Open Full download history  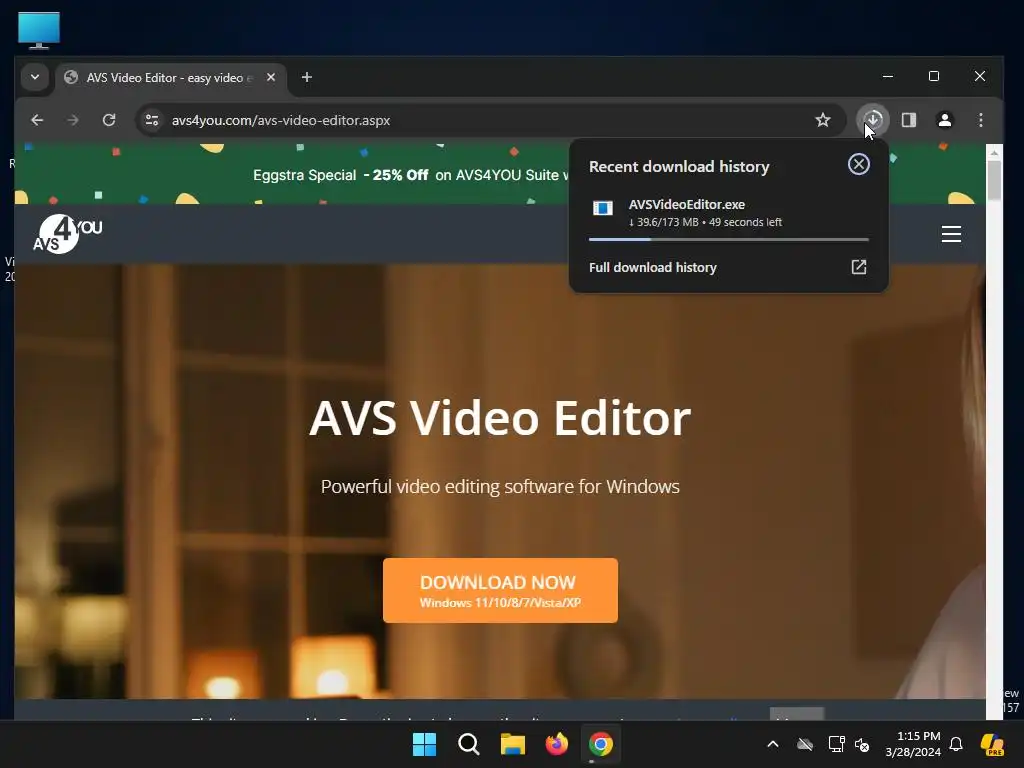(x=728, y=267)
